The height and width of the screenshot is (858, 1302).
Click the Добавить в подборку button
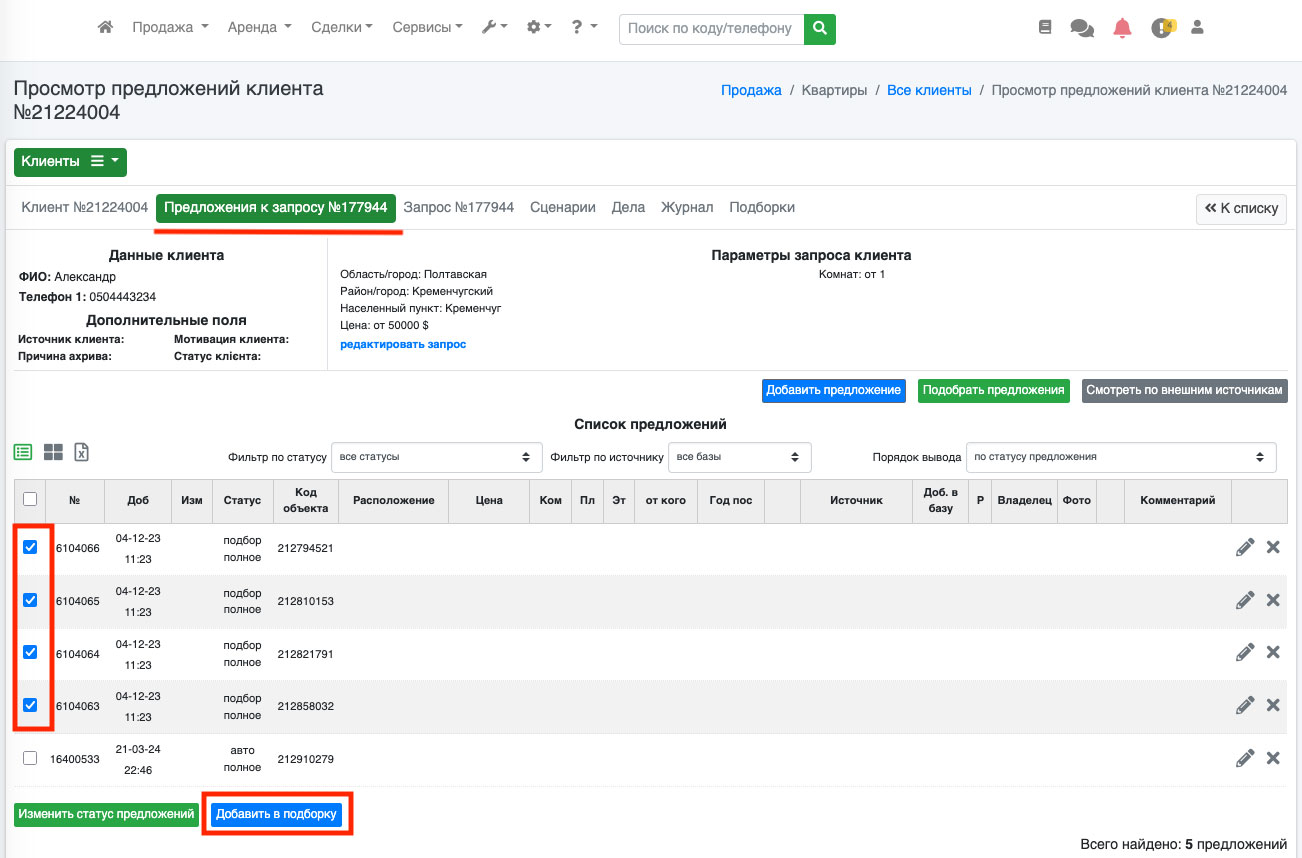click(276, 815)
